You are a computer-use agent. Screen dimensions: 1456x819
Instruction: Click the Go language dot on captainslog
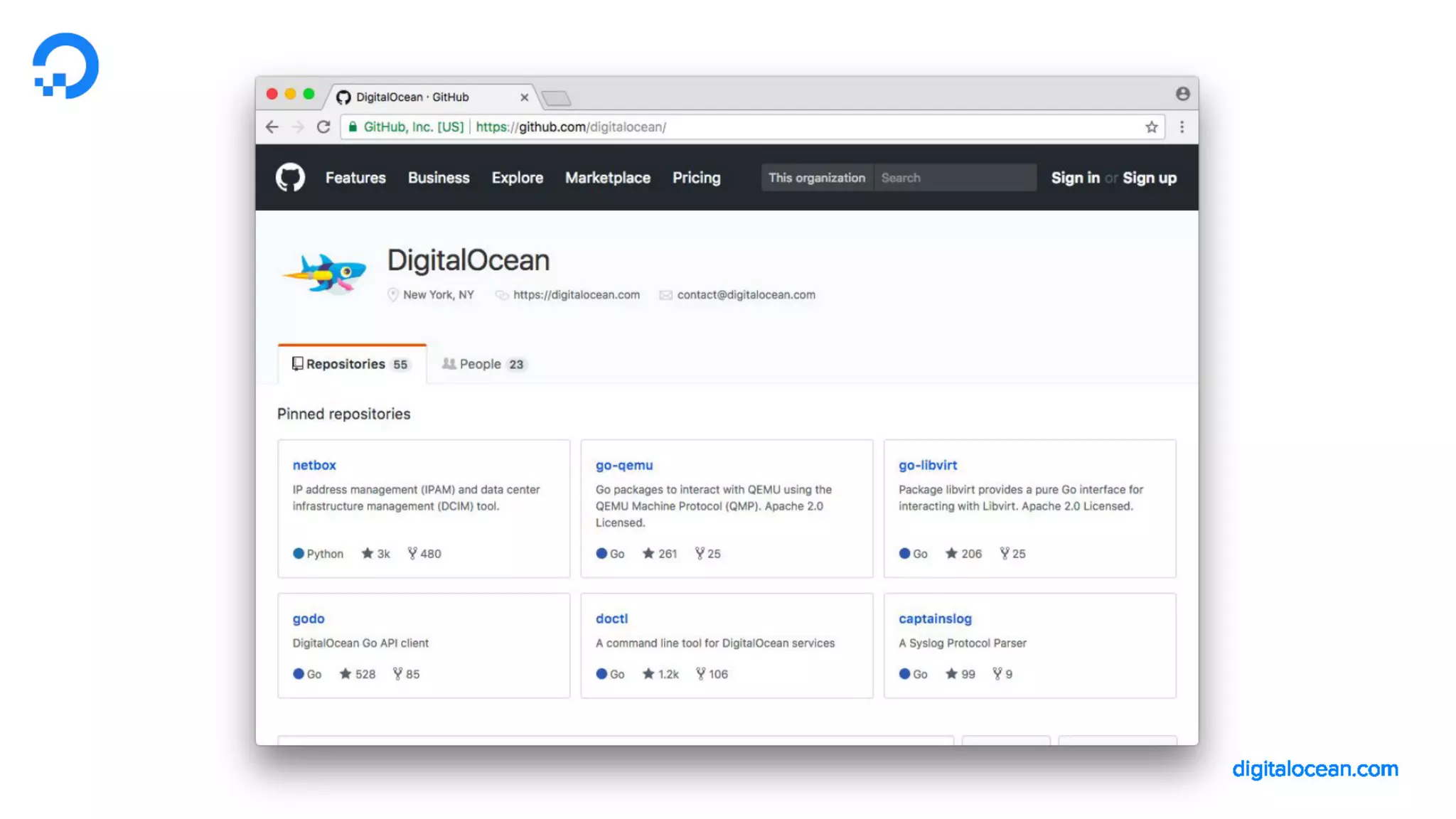click(904, 674)
